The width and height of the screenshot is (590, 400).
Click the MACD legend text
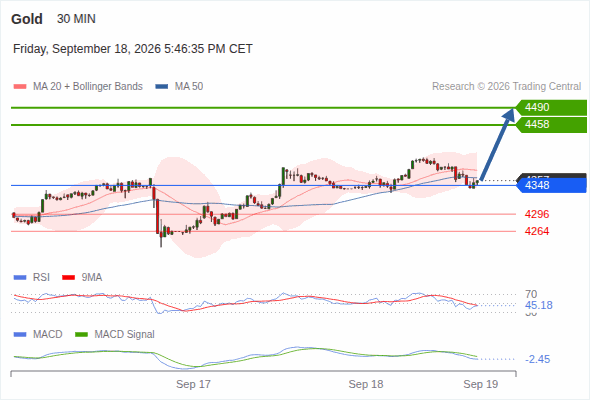pyautogui.click(x=47, y=335)
